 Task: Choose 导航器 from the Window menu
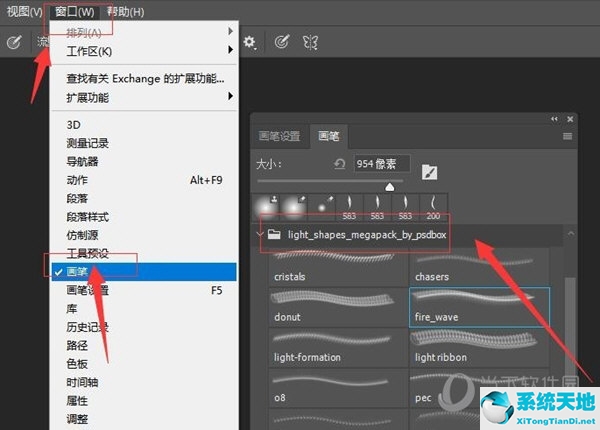click(82, 162)
